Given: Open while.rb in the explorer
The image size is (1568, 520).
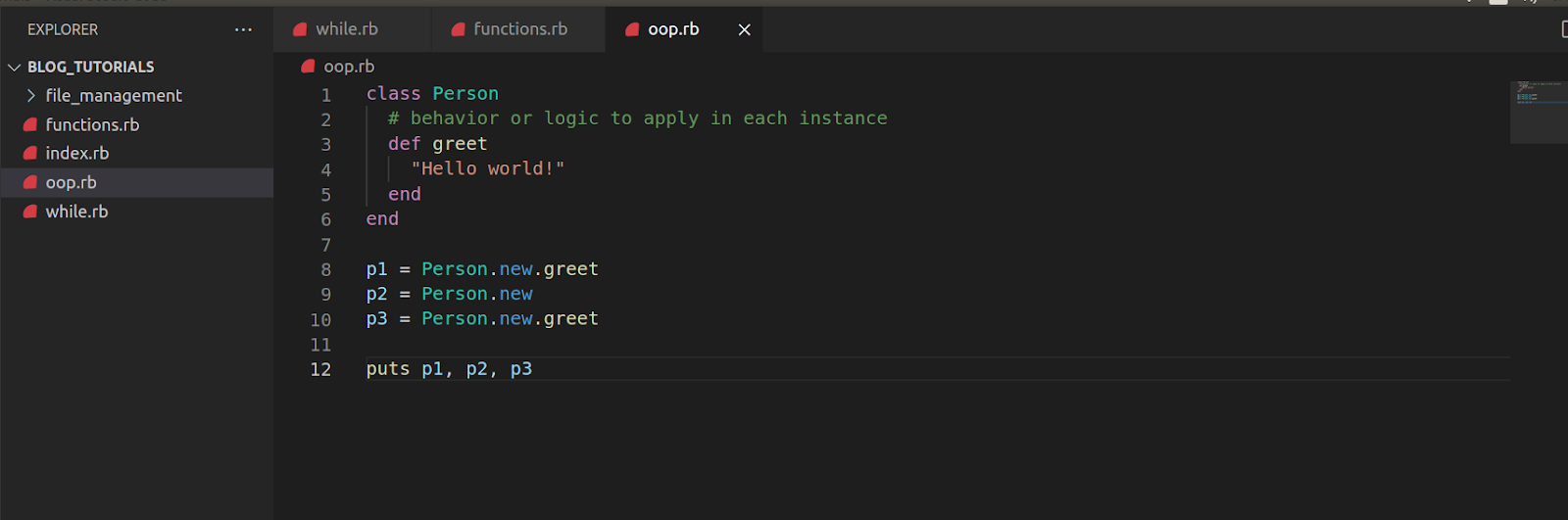Looking at the screenshot, I should [76, 211].
